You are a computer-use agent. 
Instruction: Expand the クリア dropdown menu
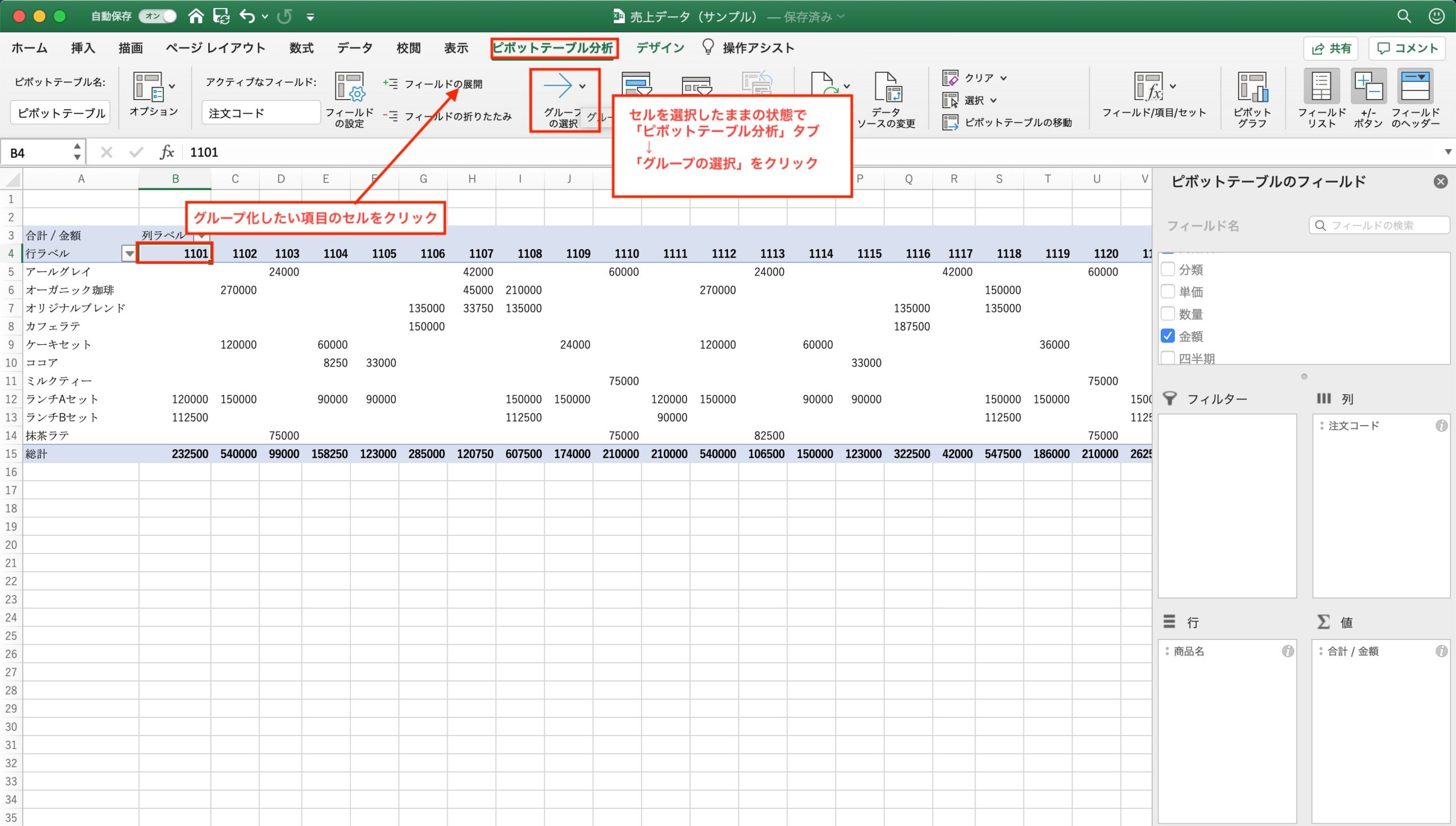[x=1004, y=78]
